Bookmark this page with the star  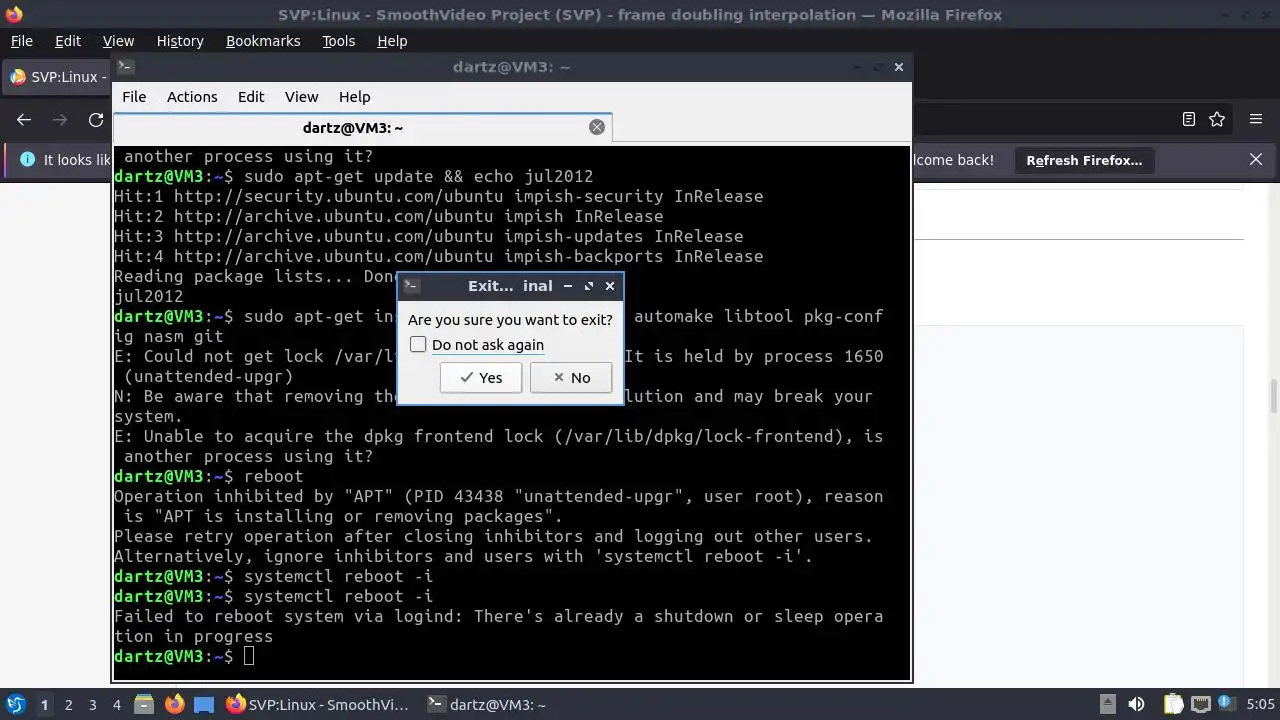1217,119
